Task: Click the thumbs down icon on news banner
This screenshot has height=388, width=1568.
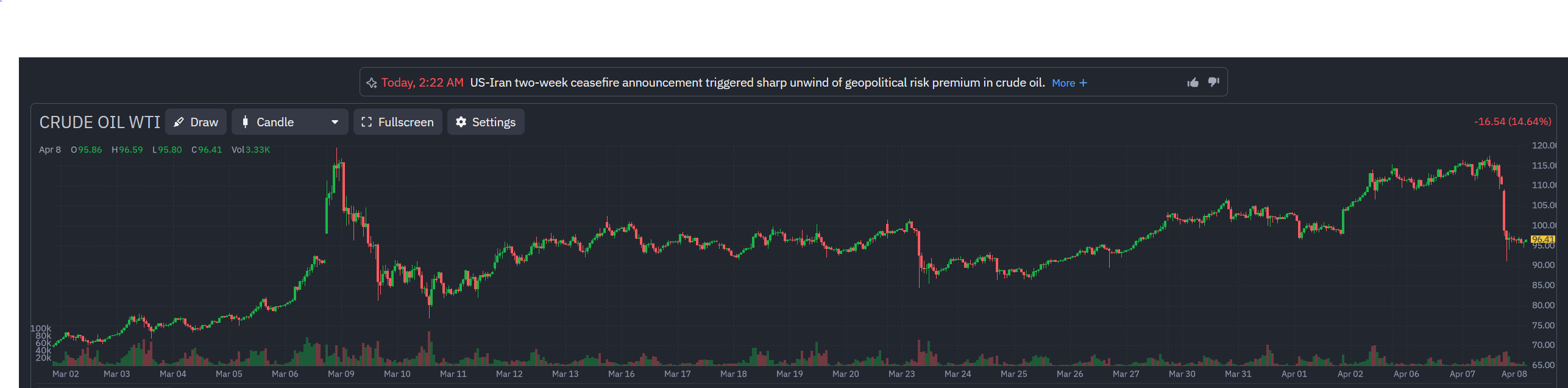Action: [1213, 82]
